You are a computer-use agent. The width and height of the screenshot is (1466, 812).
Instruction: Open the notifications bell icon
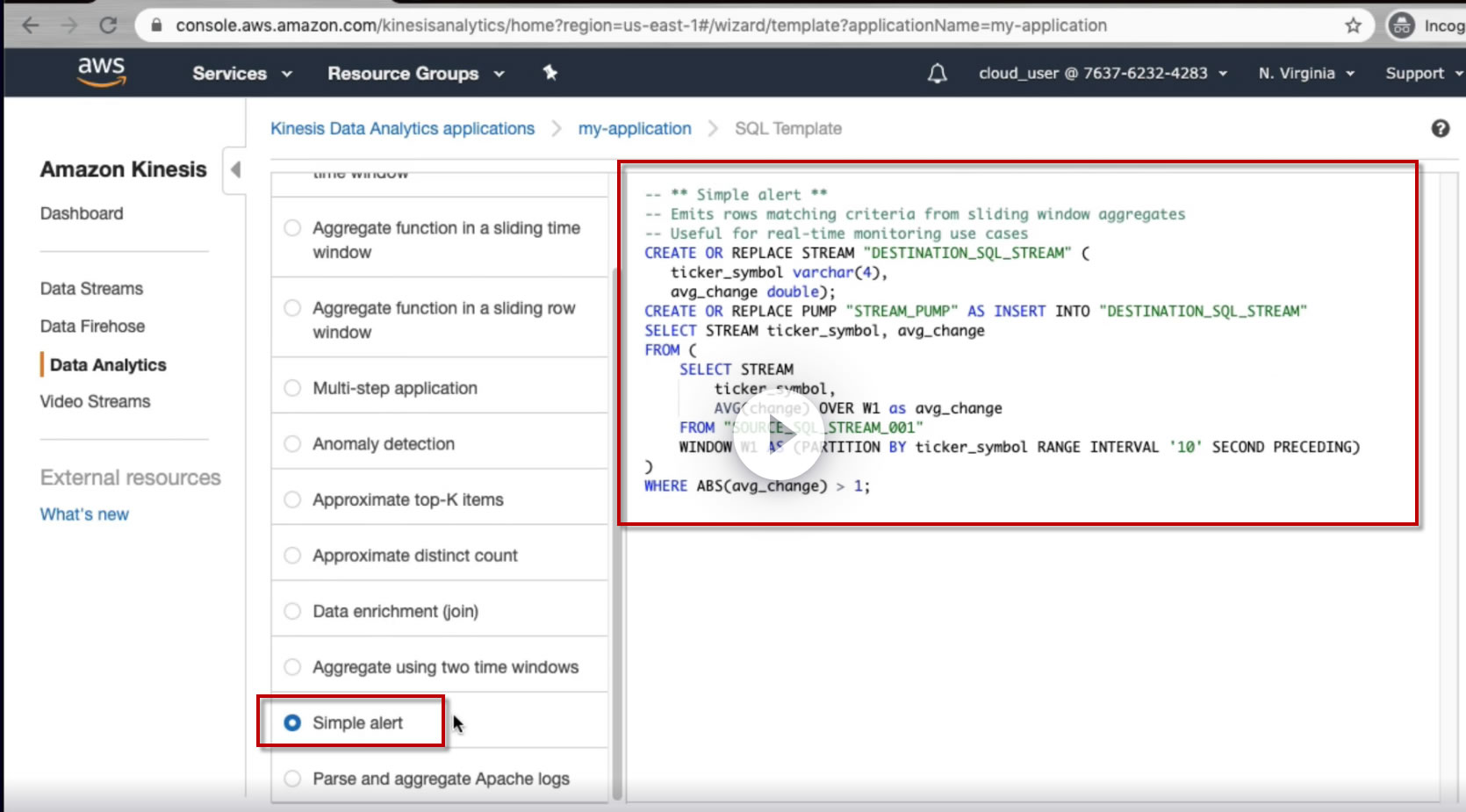(x=937, y=74)
